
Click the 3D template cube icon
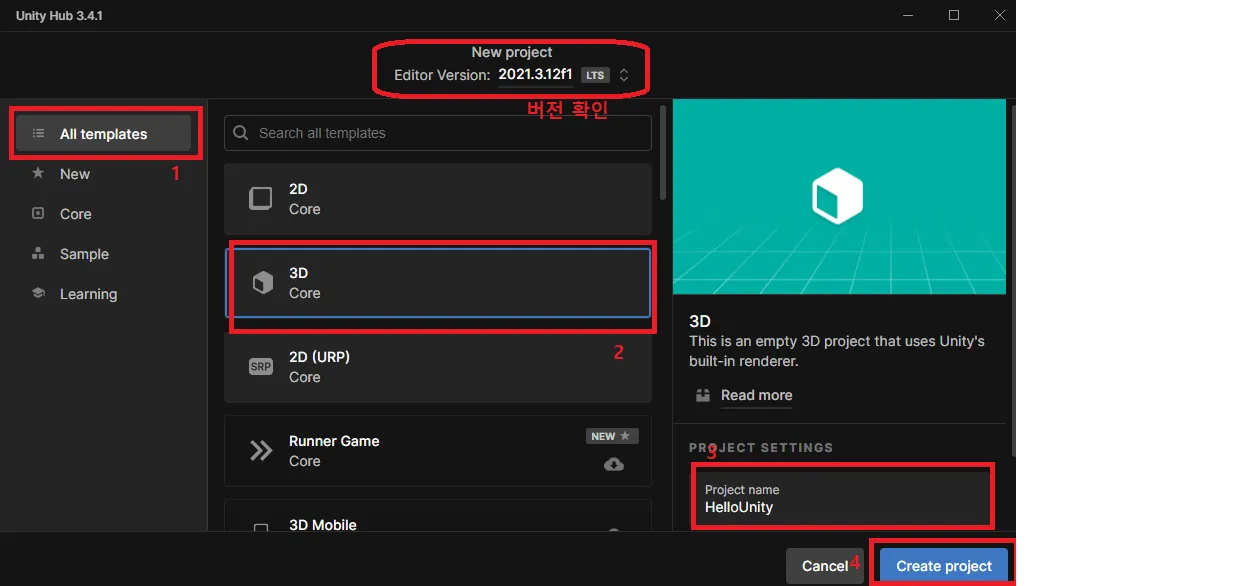tap(262, 283)
